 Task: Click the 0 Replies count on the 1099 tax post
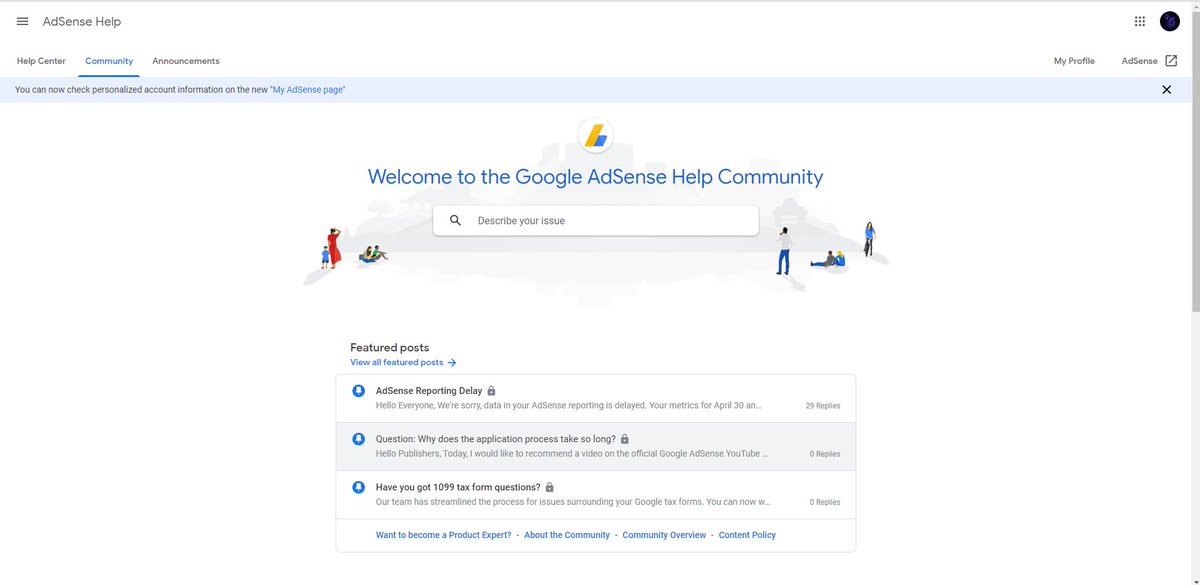tap(825, 502)
